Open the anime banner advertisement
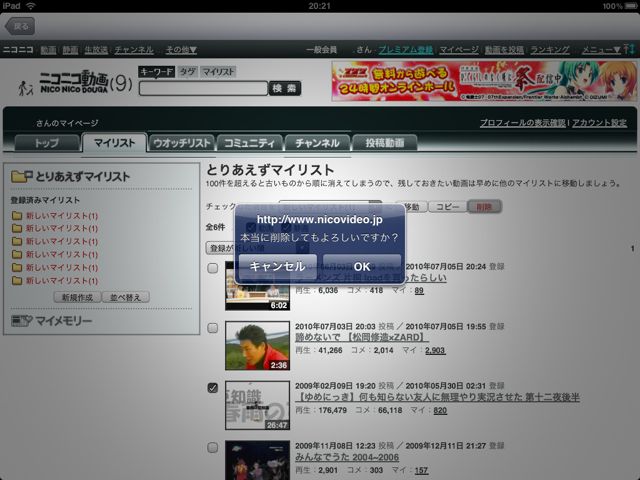 click(484, 81)
